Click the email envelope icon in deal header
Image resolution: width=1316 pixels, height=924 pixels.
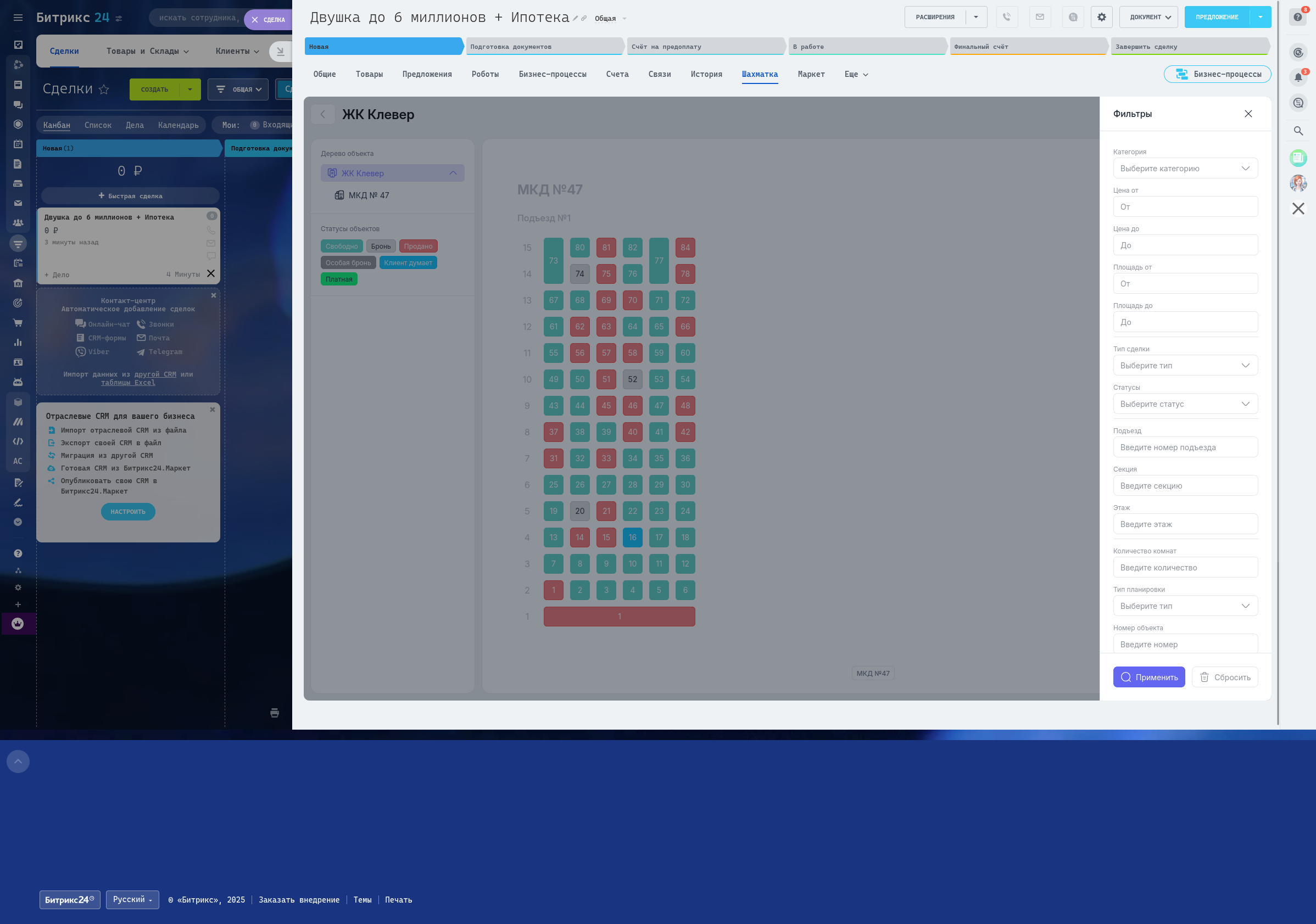pos(1039,17)
